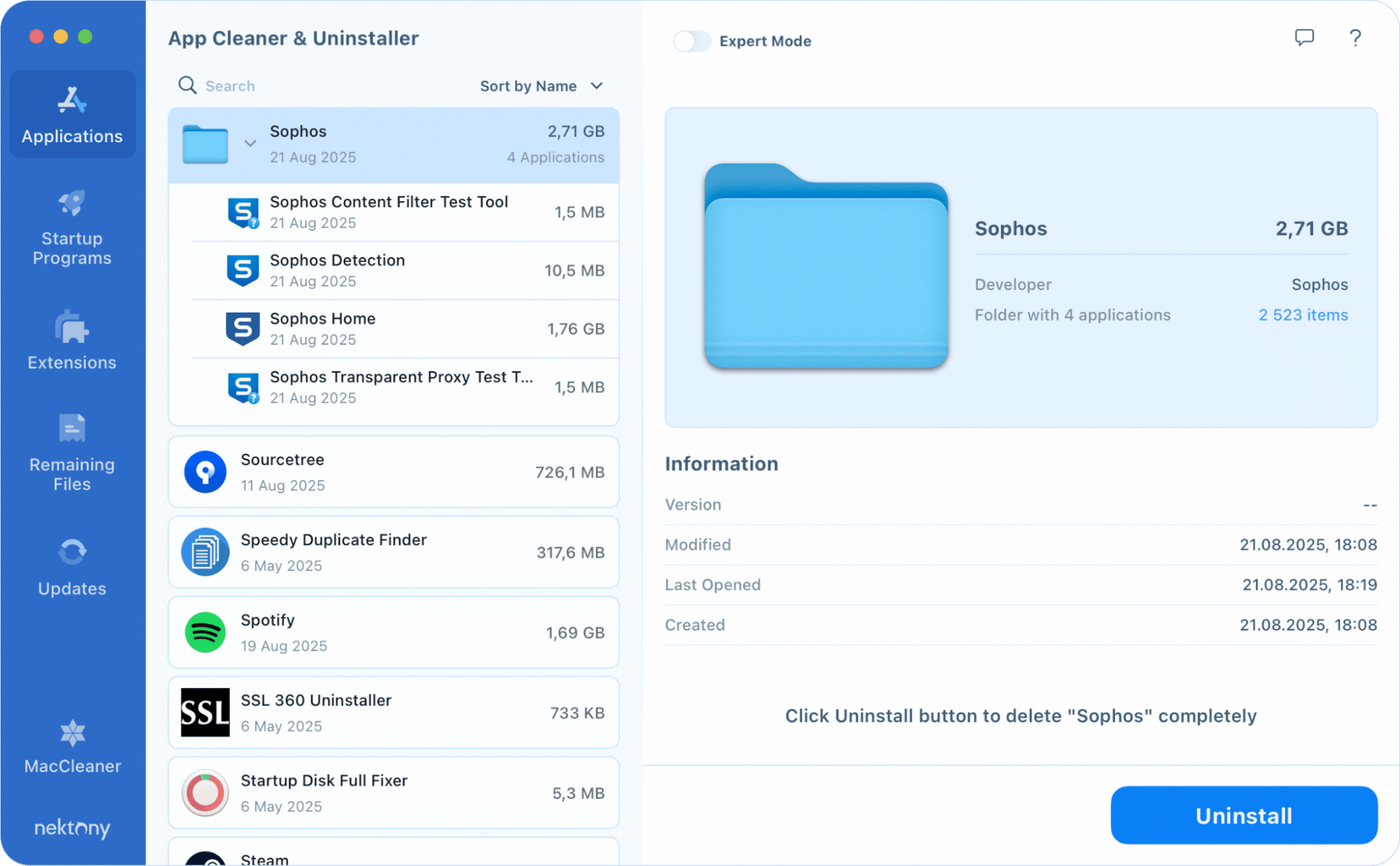Screen dimensions: 1400x866
Task: Open Startup Programs from the sidebar
Action: click(71, 226)
